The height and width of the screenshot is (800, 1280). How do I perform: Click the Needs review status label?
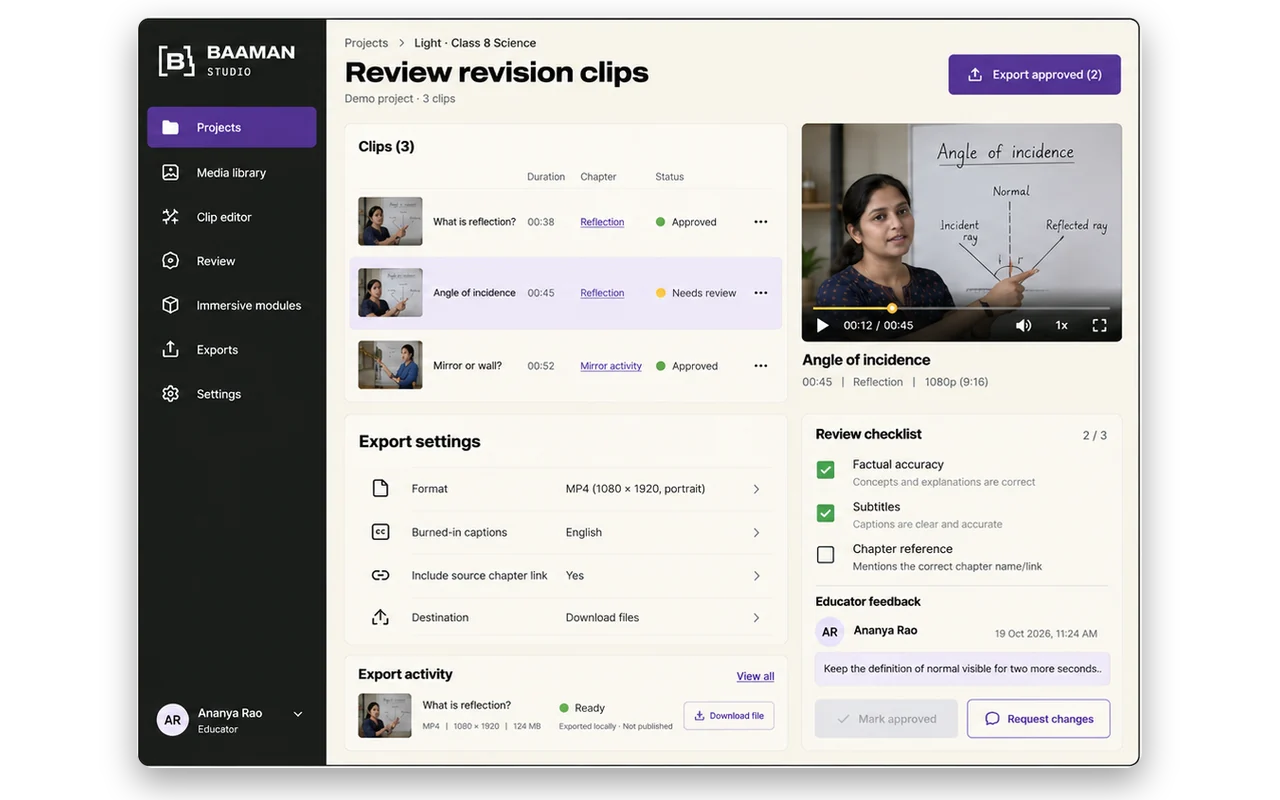coord(704,293)
